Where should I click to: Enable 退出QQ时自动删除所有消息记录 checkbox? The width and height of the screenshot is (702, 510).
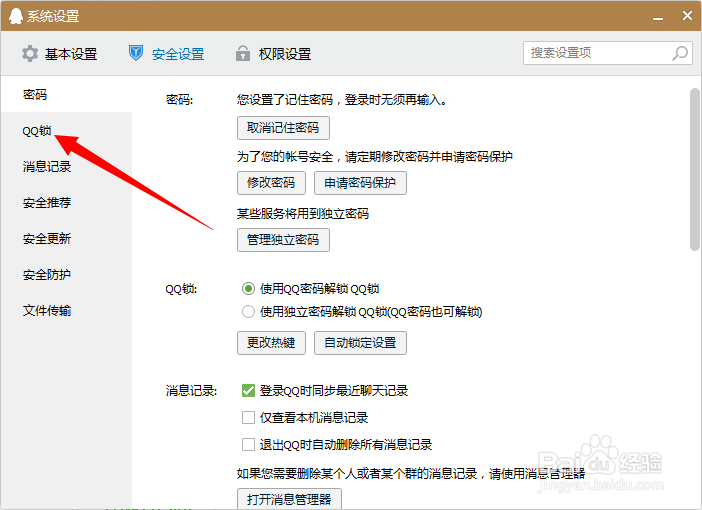(248, 444)
